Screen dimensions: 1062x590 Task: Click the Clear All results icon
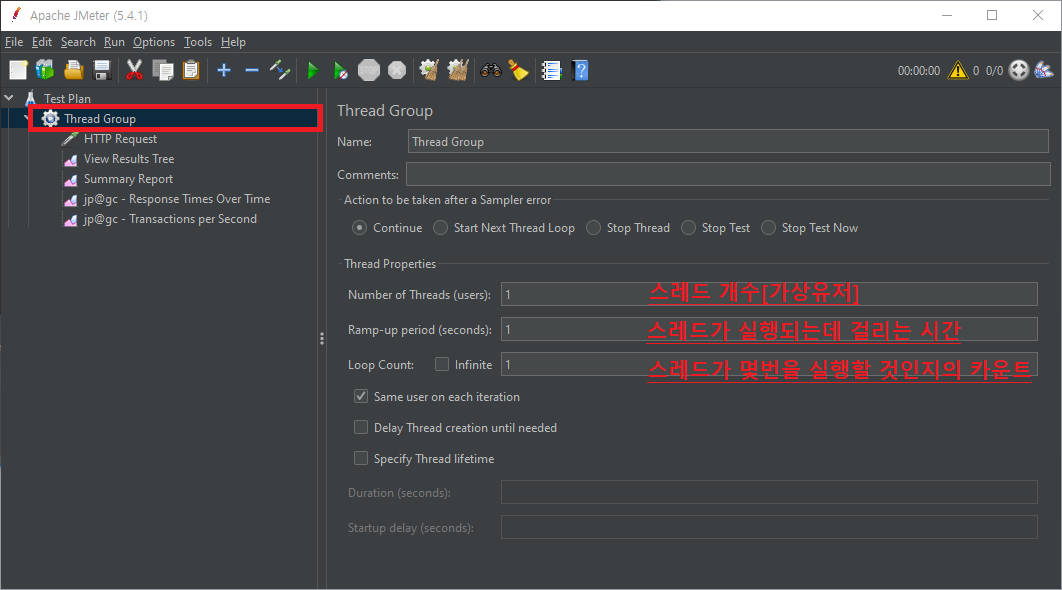tap(458, 70)
